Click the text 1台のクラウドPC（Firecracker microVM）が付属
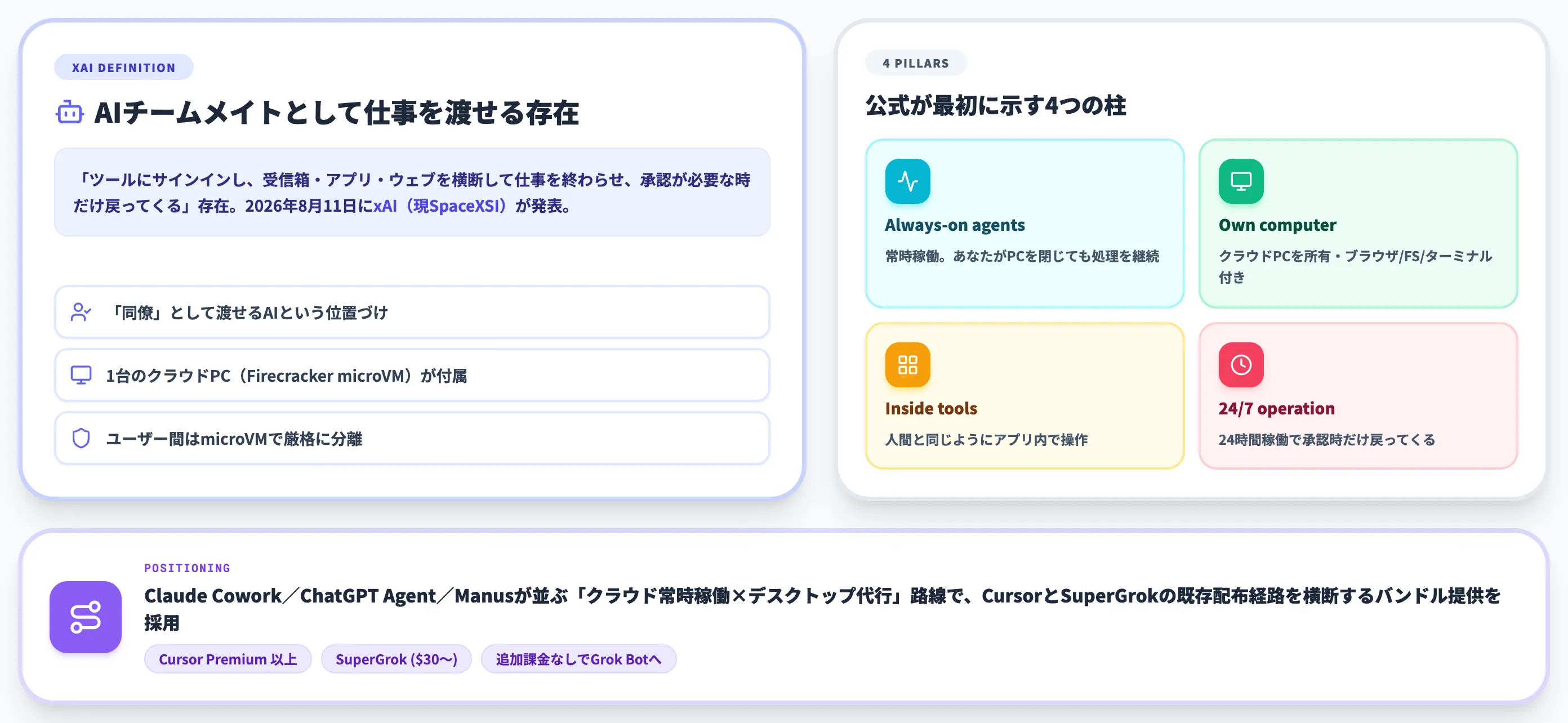The height and width of the screenshot is (723, 1568). click(287, 376)
